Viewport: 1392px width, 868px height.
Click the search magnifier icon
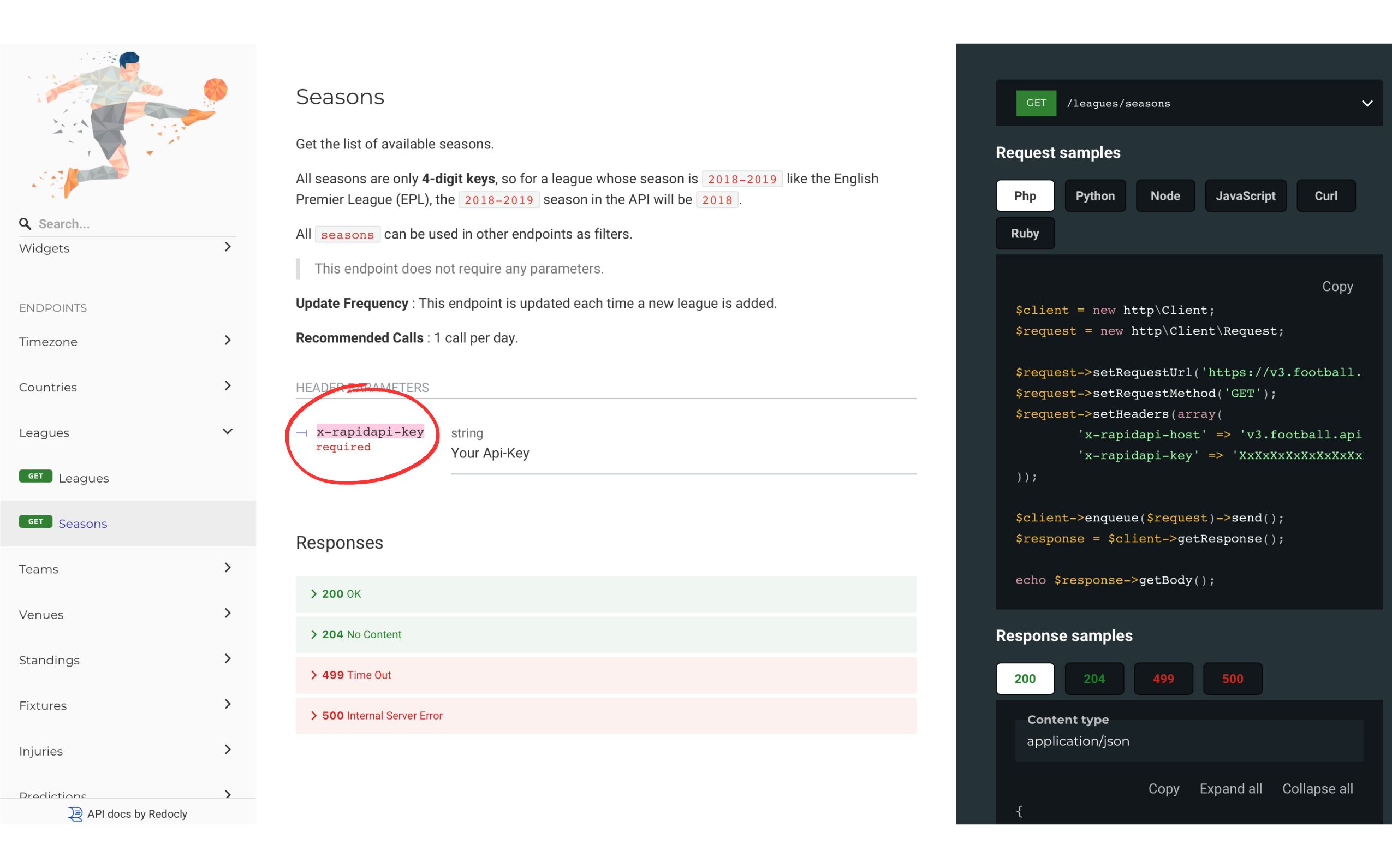25,223
